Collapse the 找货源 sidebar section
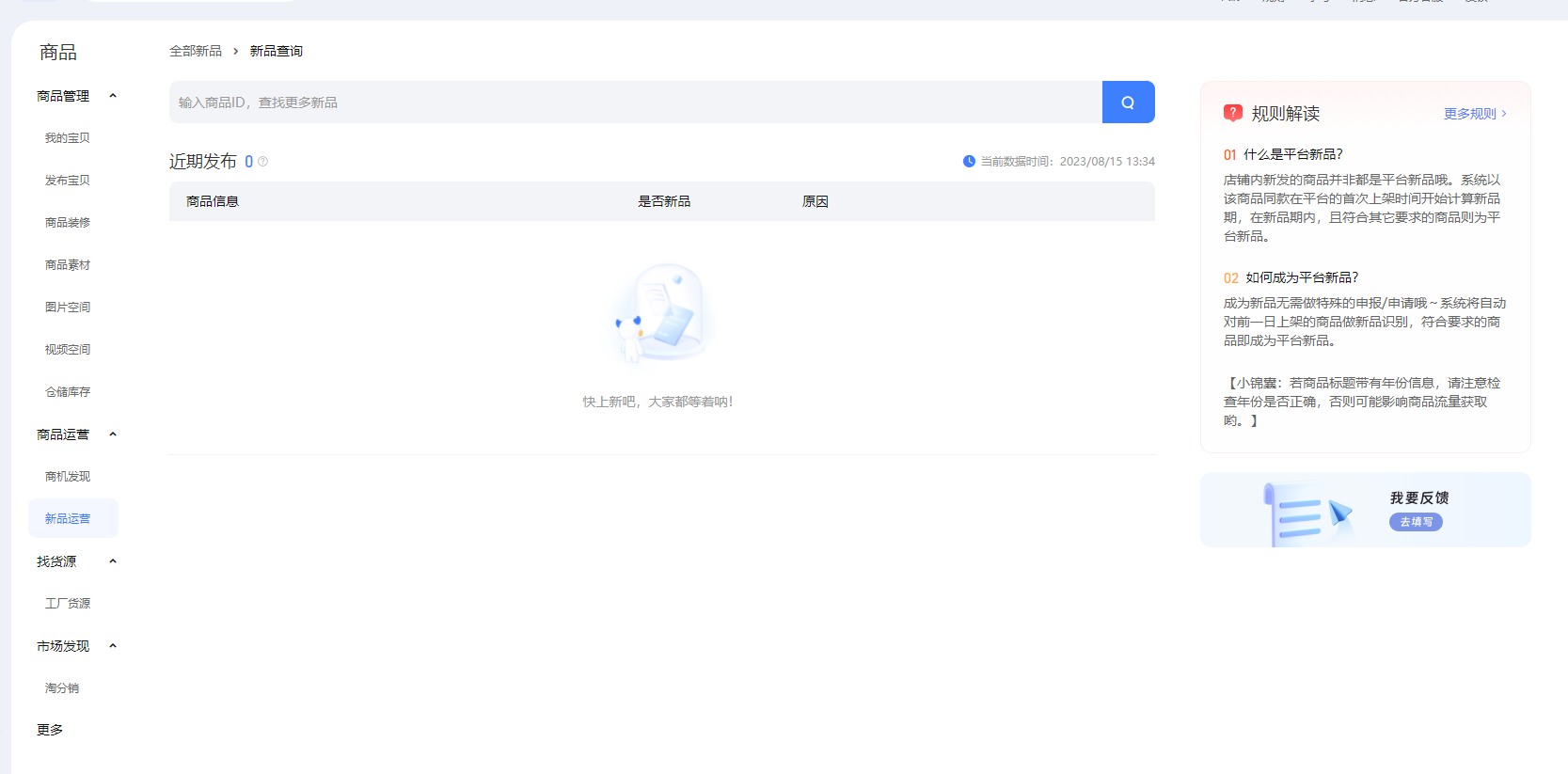The height and width of the screenshot is (774, 1568). 113,561
